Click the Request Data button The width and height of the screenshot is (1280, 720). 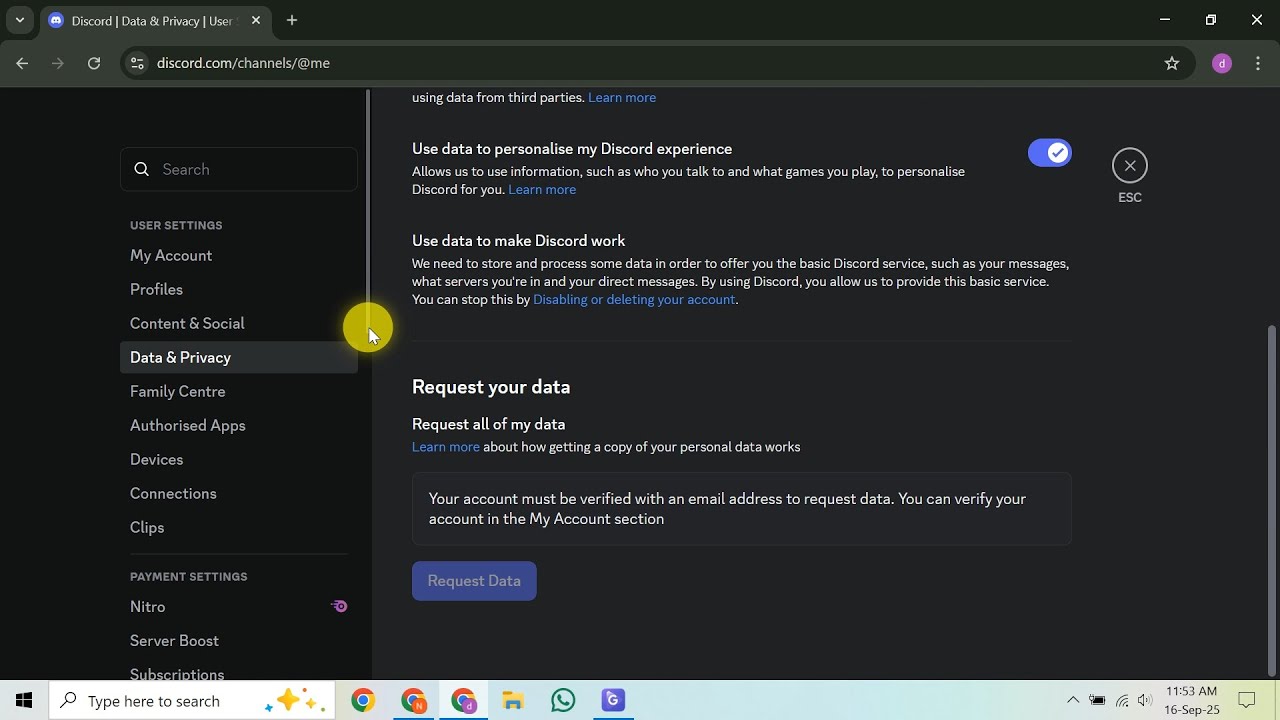[474, 581]
